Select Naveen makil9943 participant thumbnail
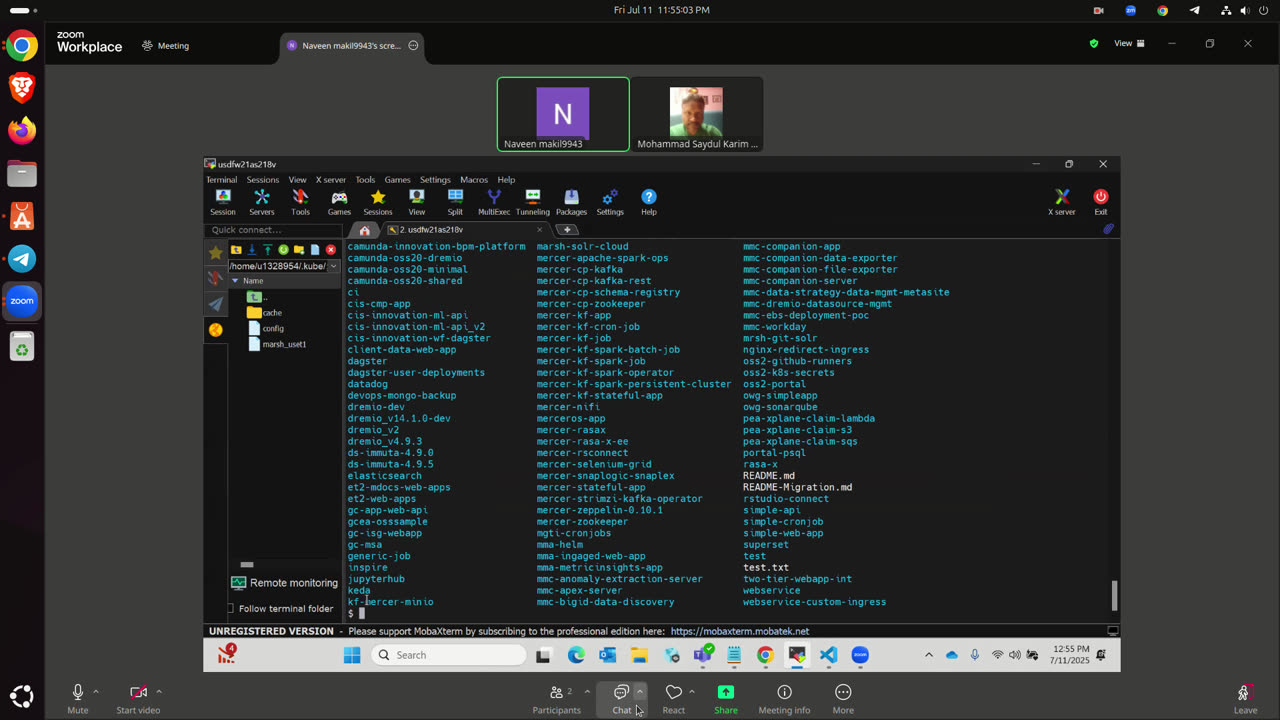1280x720 pixels. [563, 114]
